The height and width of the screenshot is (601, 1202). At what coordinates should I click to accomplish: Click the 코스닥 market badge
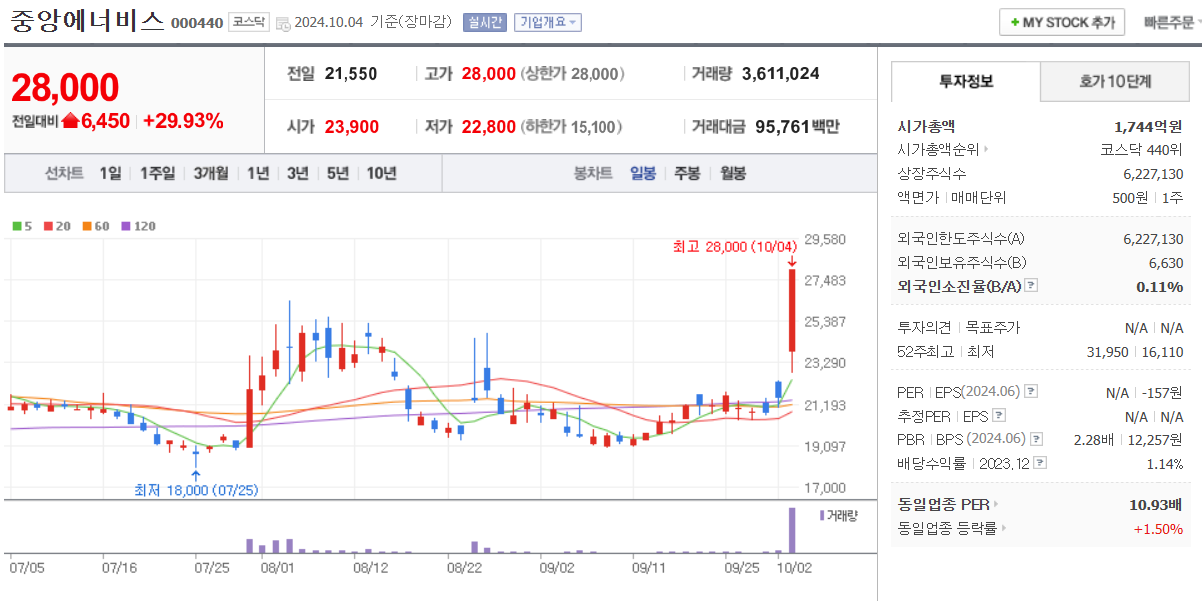pyautogui.click(x=248, y=22)
